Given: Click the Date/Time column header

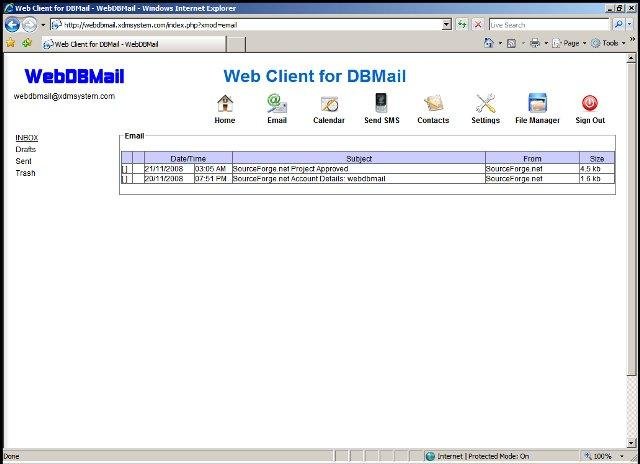Looking at the screenshot, I should tap(188, 158).
